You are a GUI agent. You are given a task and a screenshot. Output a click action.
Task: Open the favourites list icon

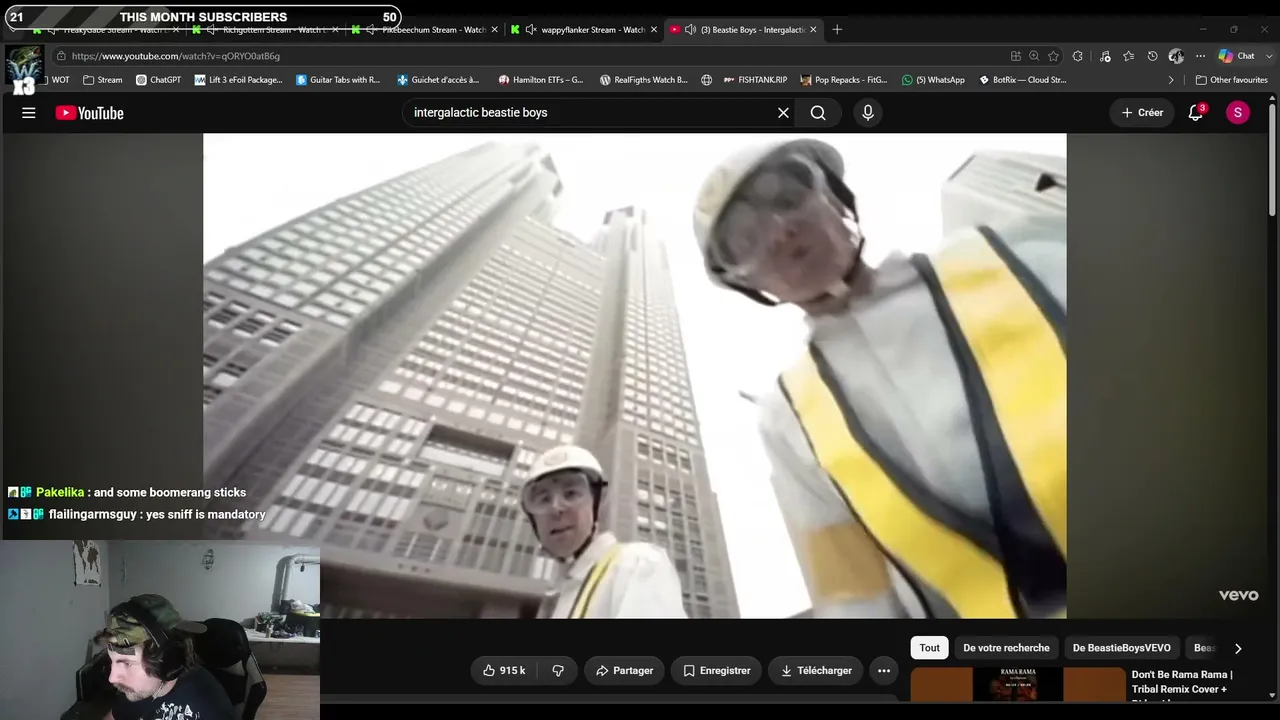(x=1128, y=56)
